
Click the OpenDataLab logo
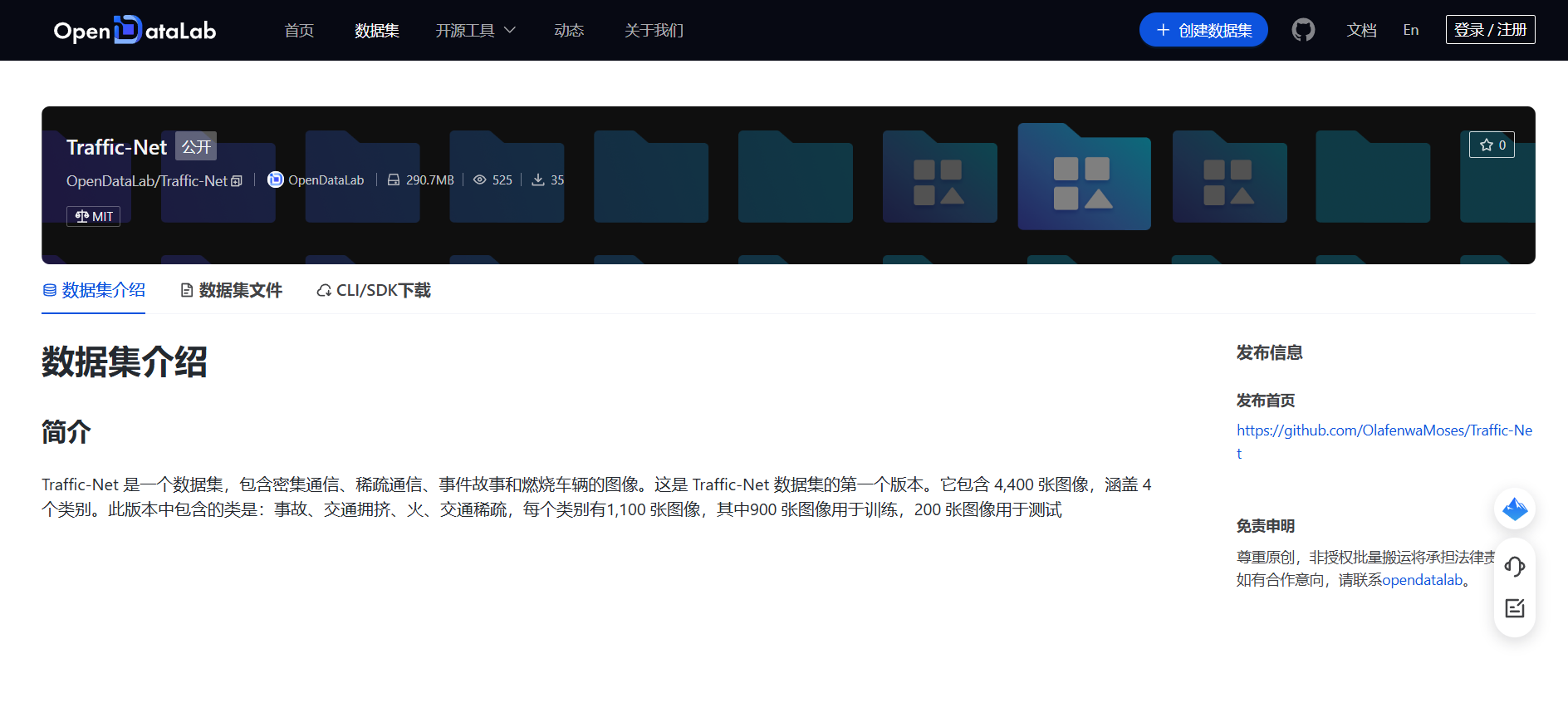(135, 30)
